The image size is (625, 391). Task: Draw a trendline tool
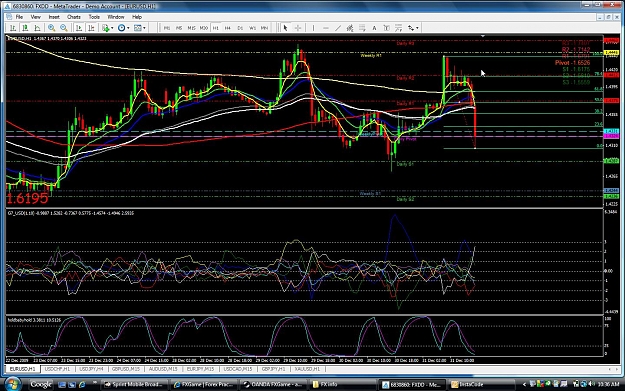pos(338,28)
